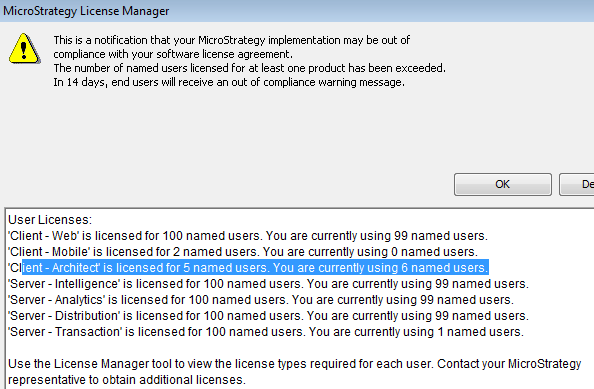Click 'compliance with your software license agreement' line
Viewport: 594px width, 389px height.
(x=173, y=54)
